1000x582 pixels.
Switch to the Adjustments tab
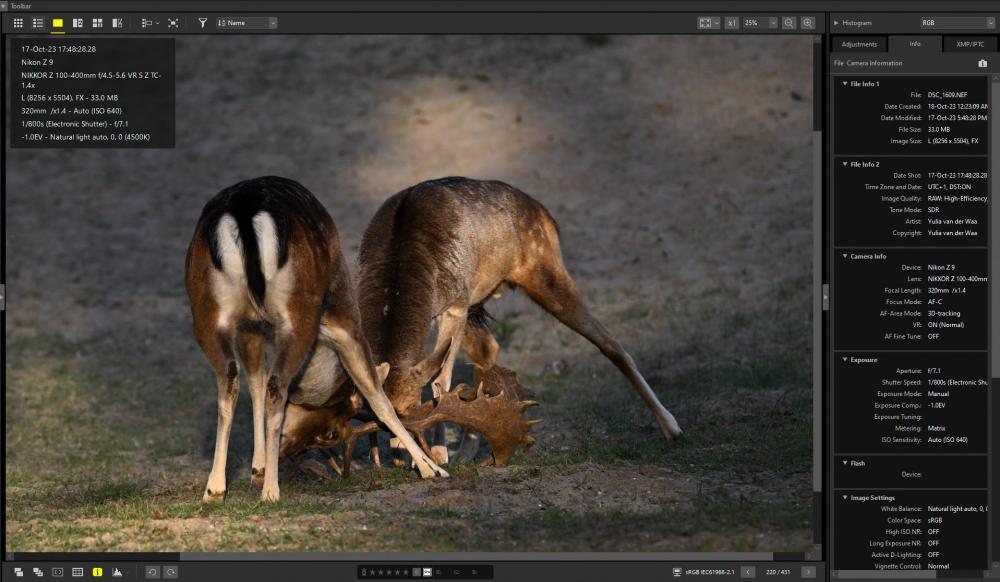coord(859,44)
